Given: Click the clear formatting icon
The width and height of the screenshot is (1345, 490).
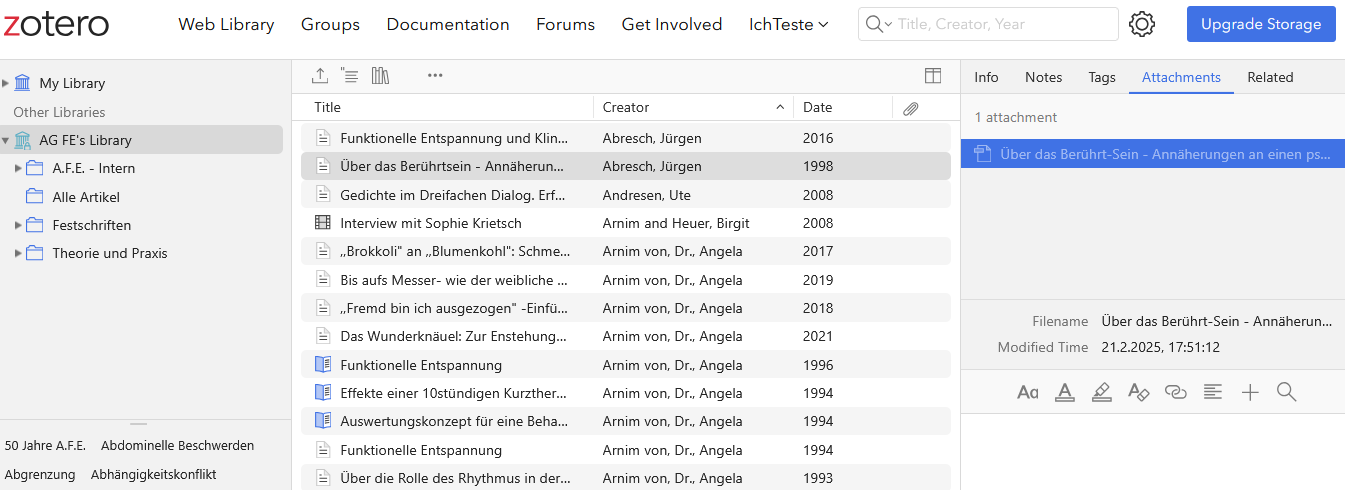Looking at the screenshot, I should (1139, 392).
